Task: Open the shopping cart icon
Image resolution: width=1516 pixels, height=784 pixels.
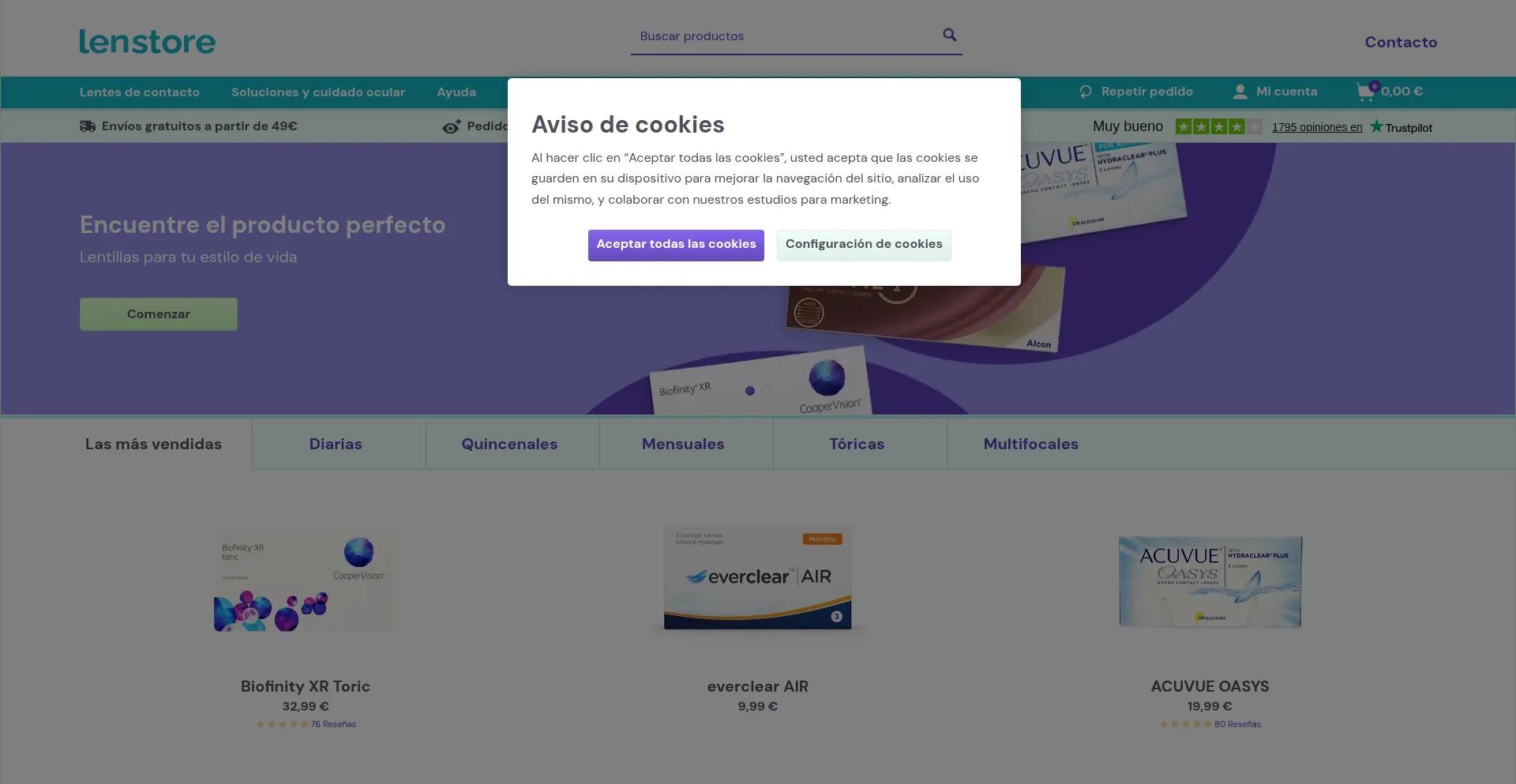Action: pos(1365,92)
